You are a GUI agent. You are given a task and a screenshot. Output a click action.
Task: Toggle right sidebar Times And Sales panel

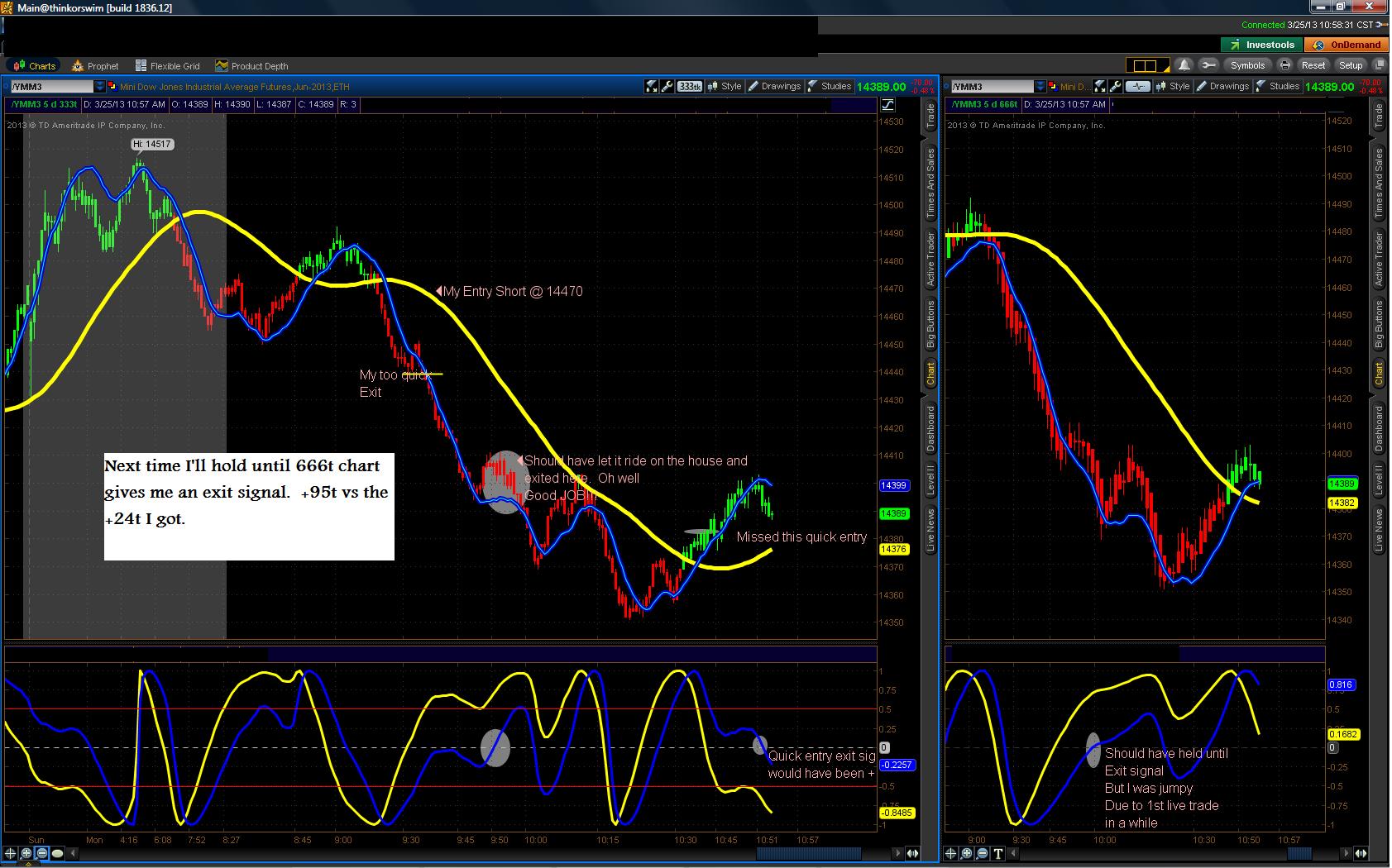pos(1379,183)
